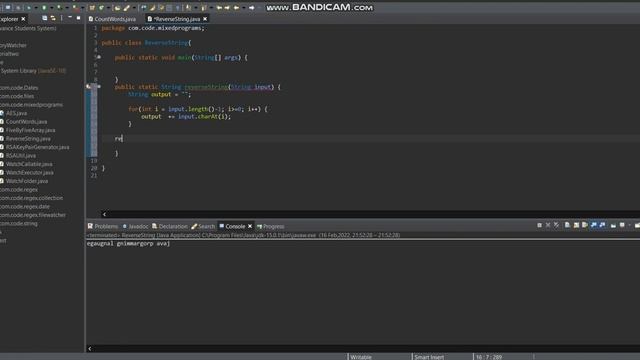
Task: Click Next Annotation toolbar icon
Action: click(x=188, y=7)
